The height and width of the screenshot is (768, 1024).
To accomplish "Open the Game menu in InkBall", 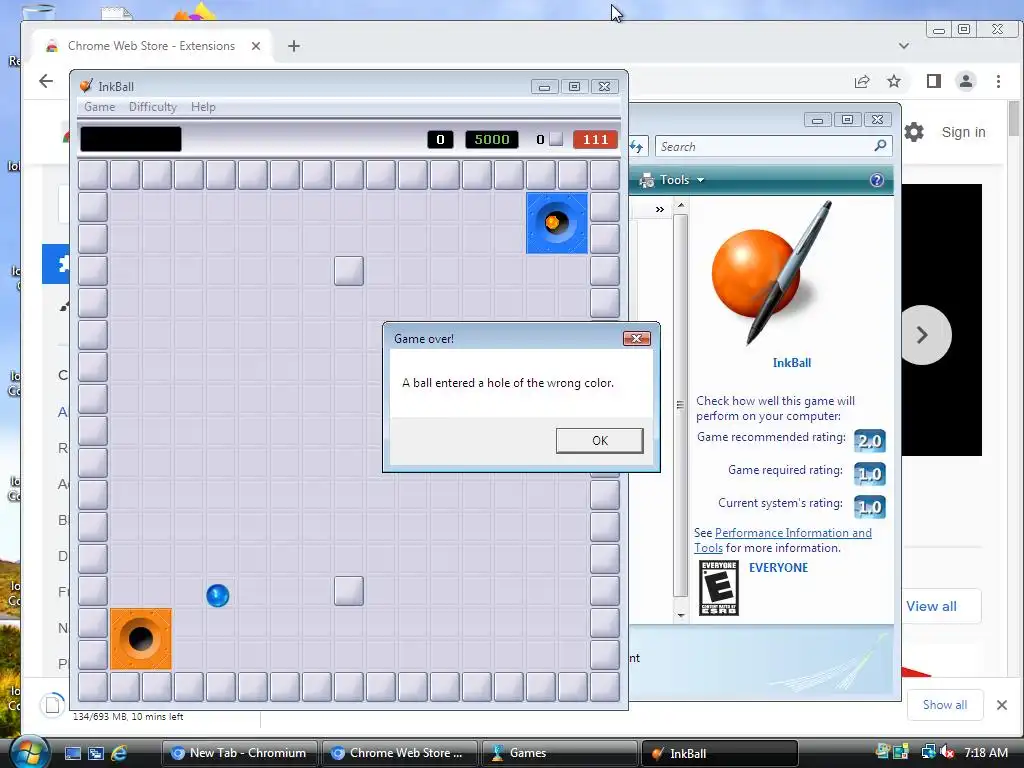I will point(99,106).
